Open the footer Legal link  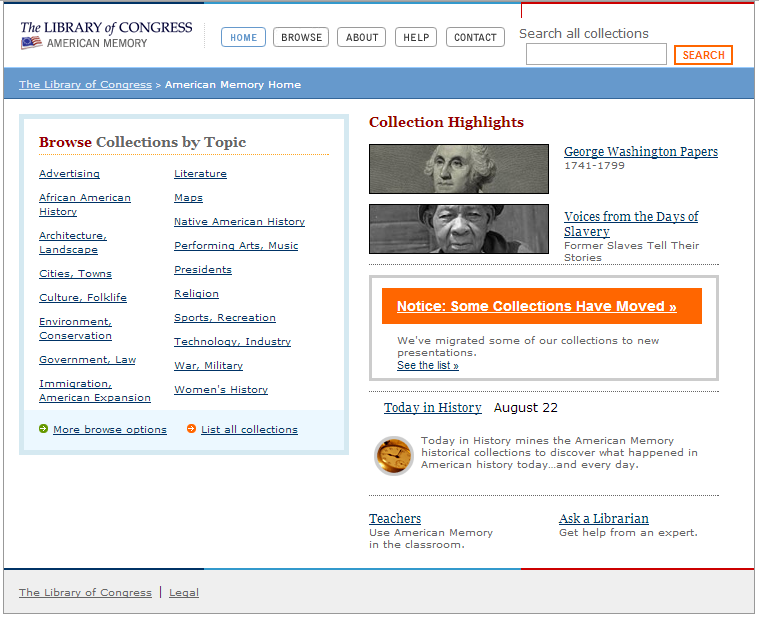point(184,593)
